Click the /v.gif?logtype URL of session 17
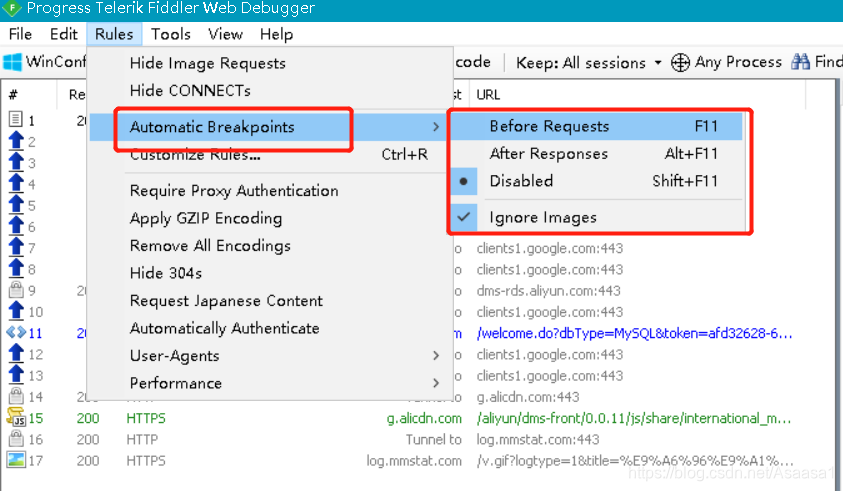Image resolution: width=843 pixels, height=491 pixels. coord(634,461)
